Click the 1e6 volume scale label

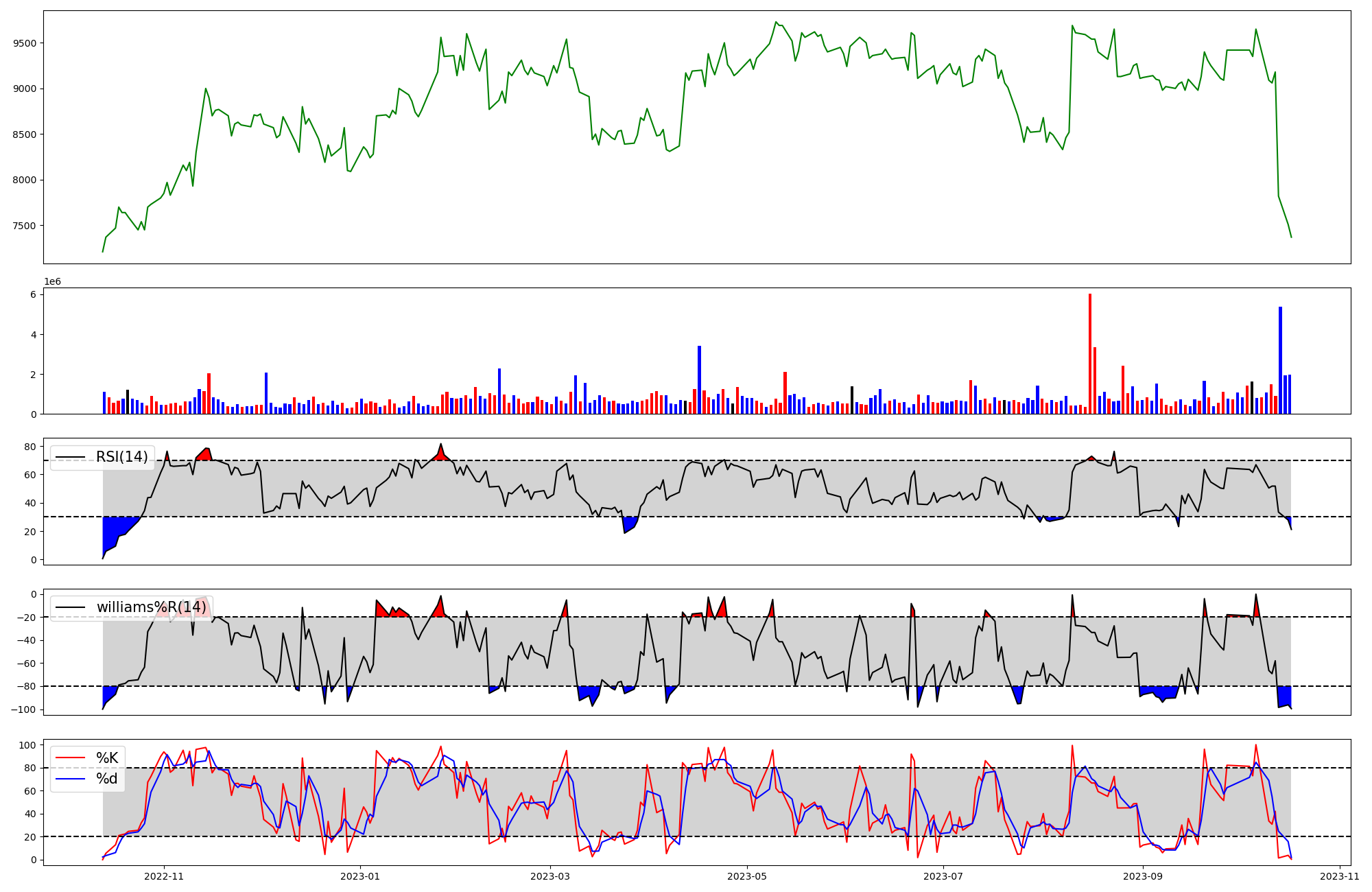pyautogui.click(x=52, y=282)
